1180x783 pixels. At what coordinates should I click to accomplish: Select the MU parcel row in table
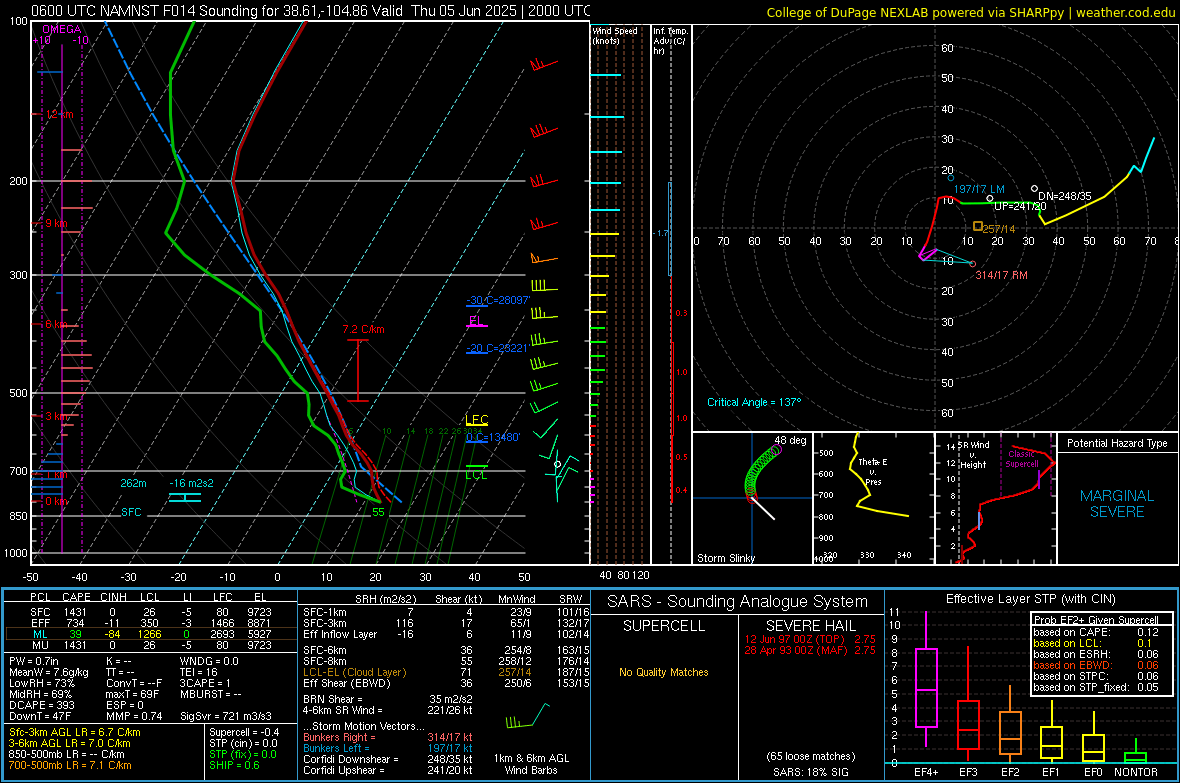[x=151, y=645]
